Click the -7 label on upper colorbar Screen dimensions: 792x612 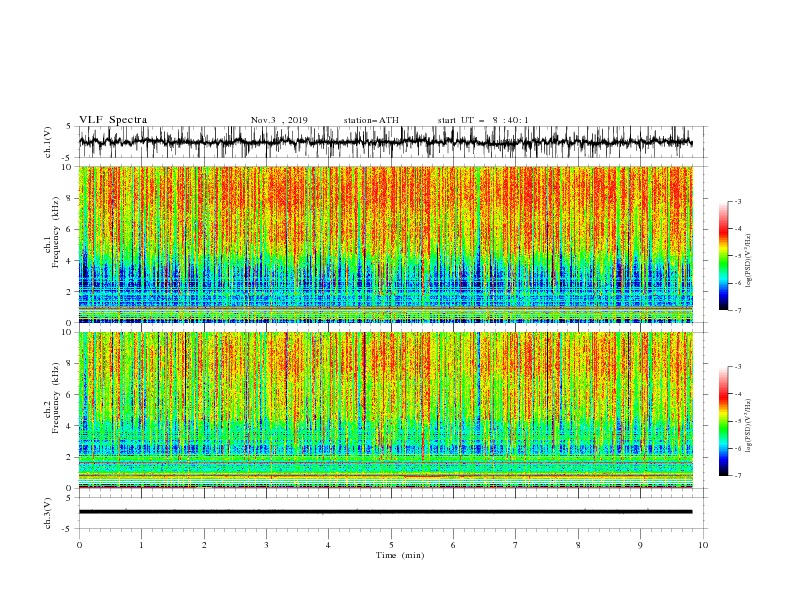pos(737,310)
